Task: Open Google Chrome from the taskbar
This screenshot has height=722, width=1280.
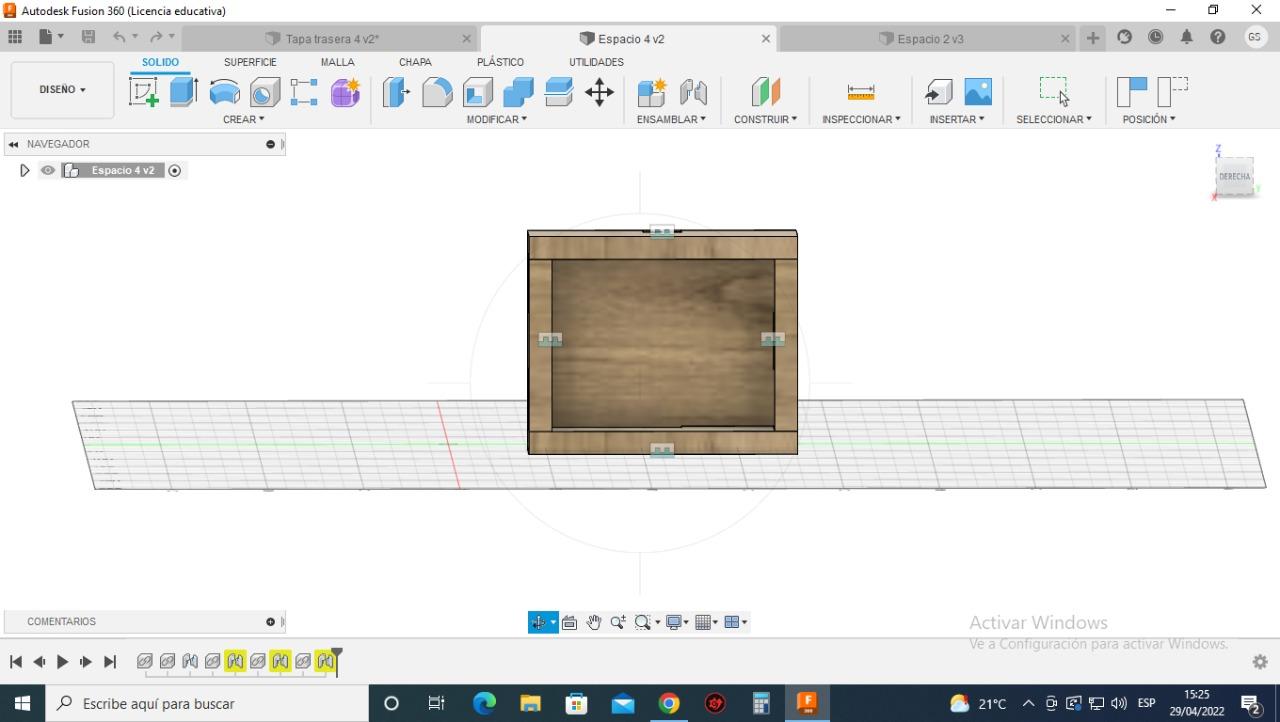Action: click(x=669, y=704)
